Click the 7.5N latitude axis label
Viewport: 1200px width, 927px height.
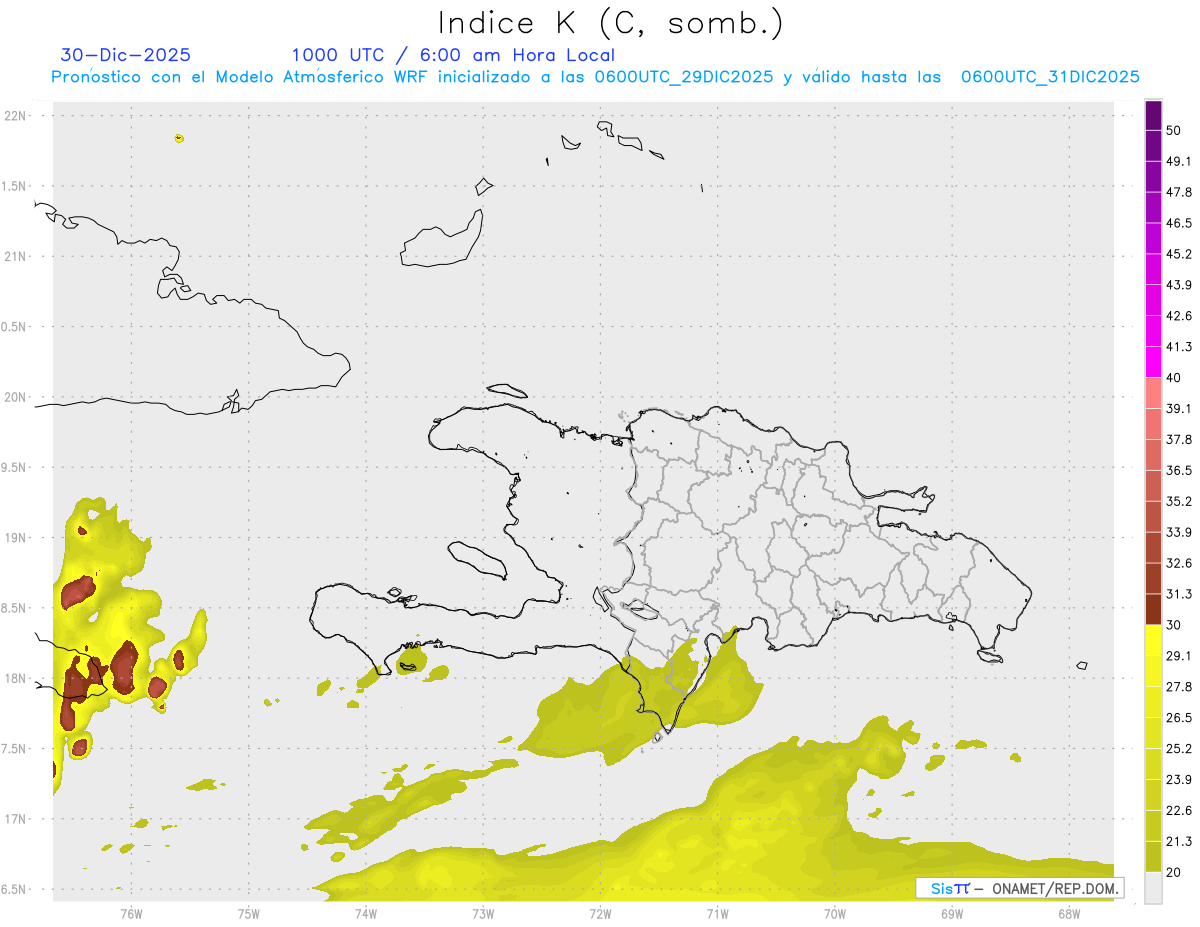tap(14, 749)
